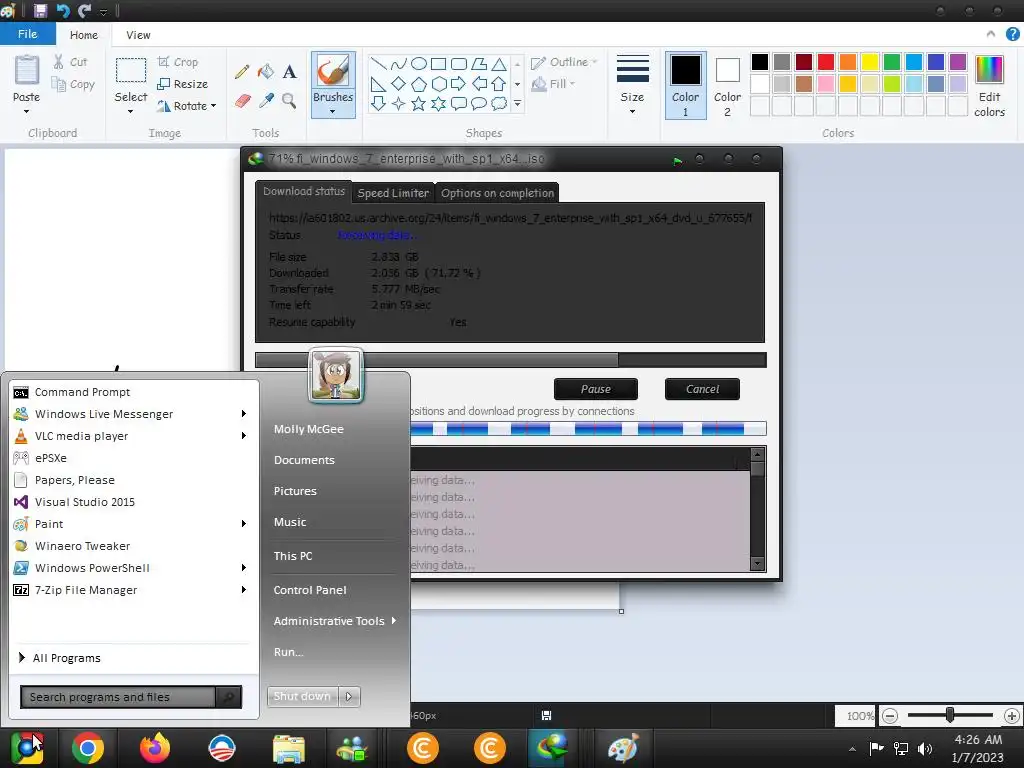Switch to the Home ribbon tab
This screenshot has height=768, width=1024.
tap(84, 35)
